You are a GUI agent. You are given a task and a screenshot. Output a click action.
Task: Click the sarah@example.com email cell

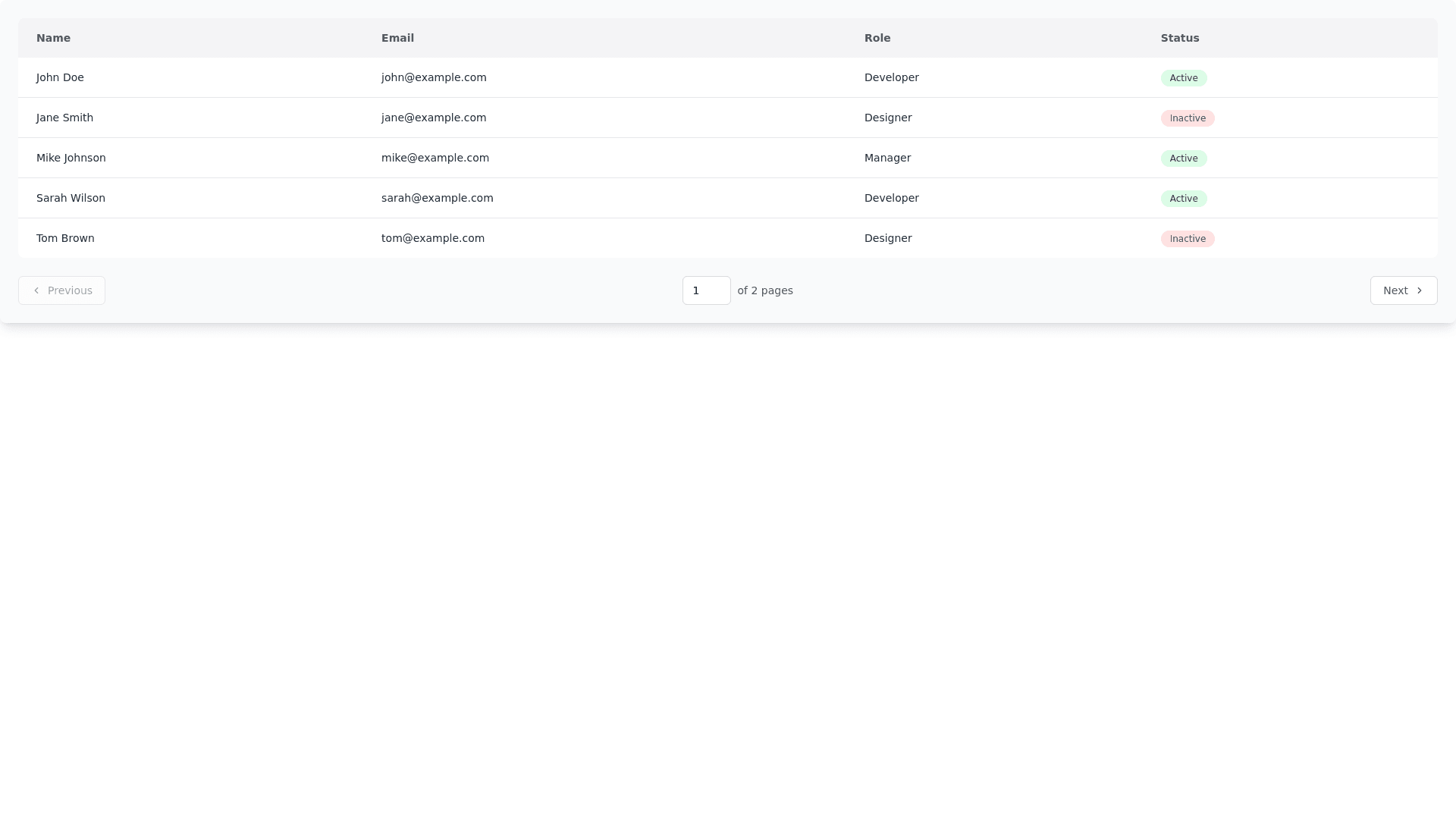pos(437,198)
